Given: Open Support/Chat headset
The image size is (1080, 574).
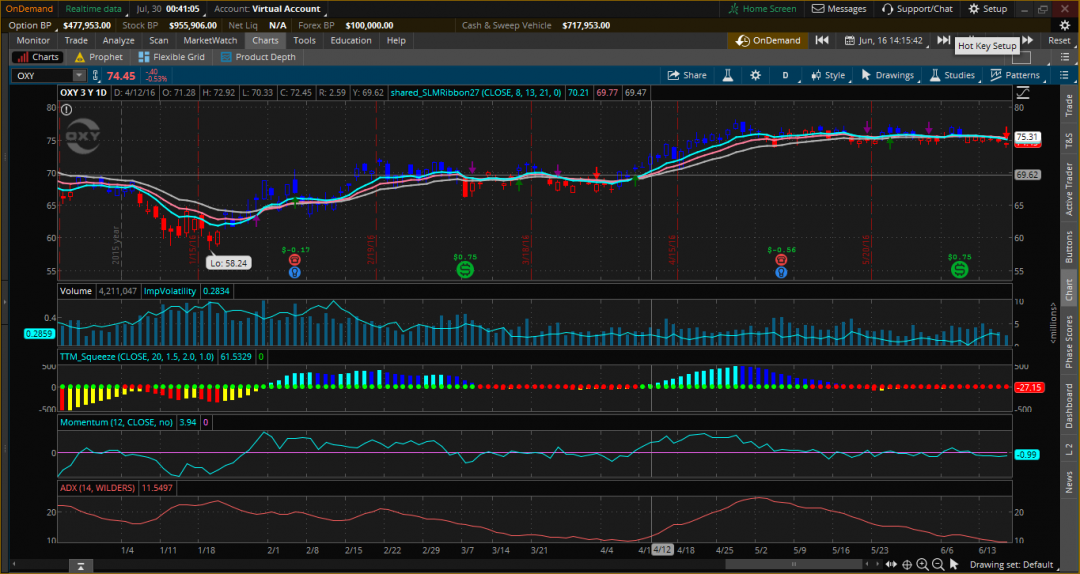Looking at the screenshot, I should click(x=917, y=9).
